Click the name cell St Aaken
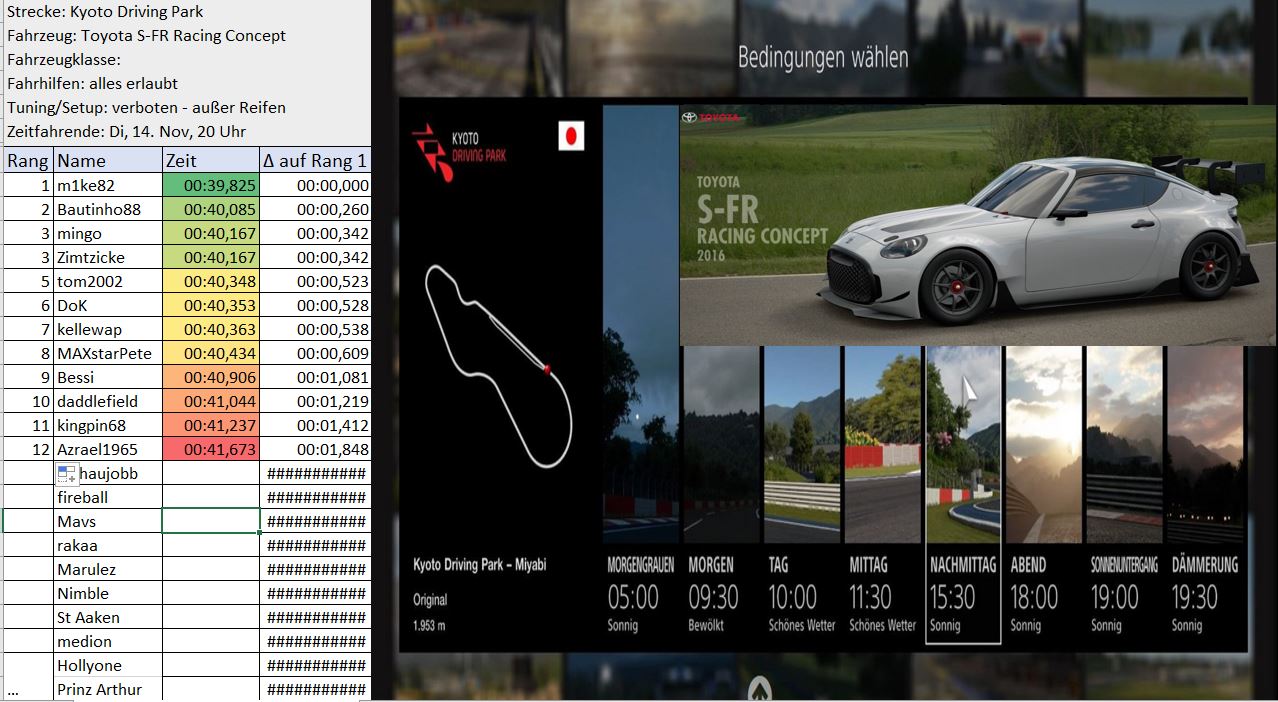Image resolution: width=1278 pixels, height=702 pixels. click(108, 617)
